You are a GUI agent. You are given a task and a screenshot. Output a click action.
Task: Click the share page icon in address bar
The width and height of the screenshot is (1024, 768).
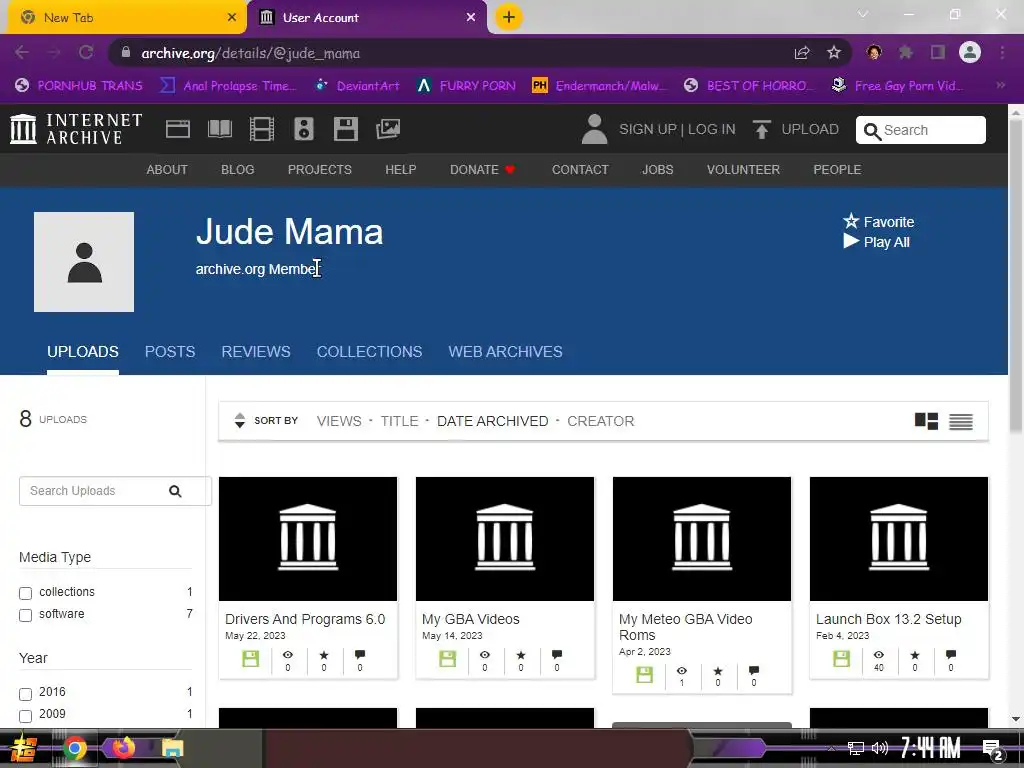click(x=802, y=53)
